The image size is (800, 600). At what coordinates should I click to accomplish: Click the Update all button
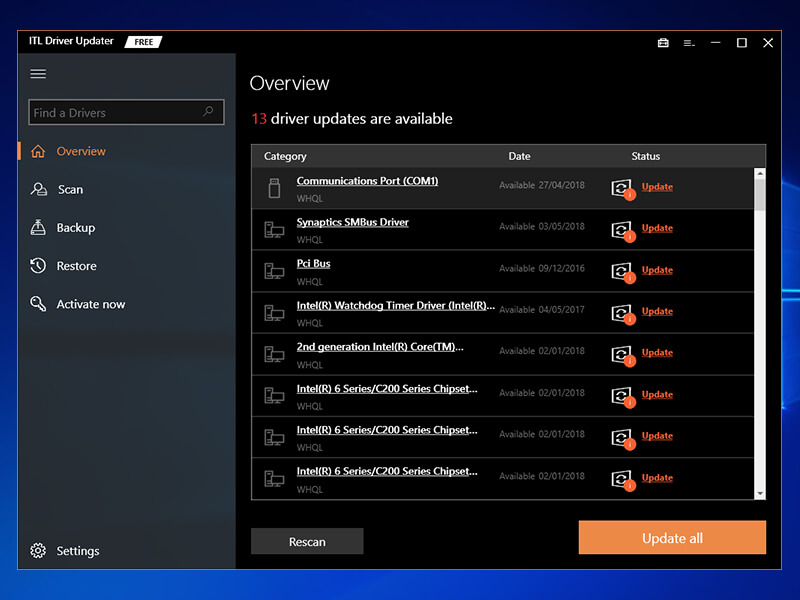click(x=672, y=538)
